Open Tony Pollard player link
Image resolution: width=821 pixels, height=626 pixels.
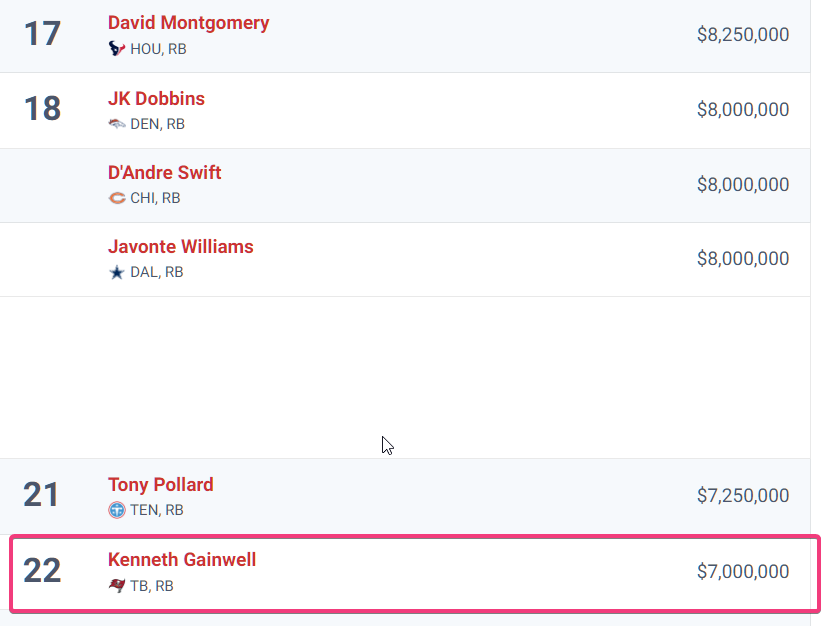tap(161, 485)
